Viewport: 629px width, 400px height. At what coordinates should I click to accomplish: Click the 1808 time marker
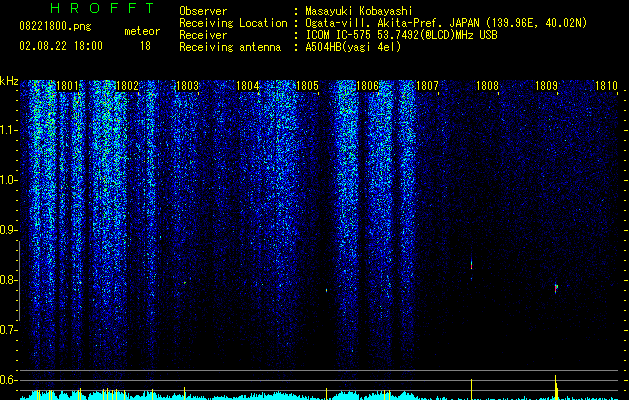[487, 86]
